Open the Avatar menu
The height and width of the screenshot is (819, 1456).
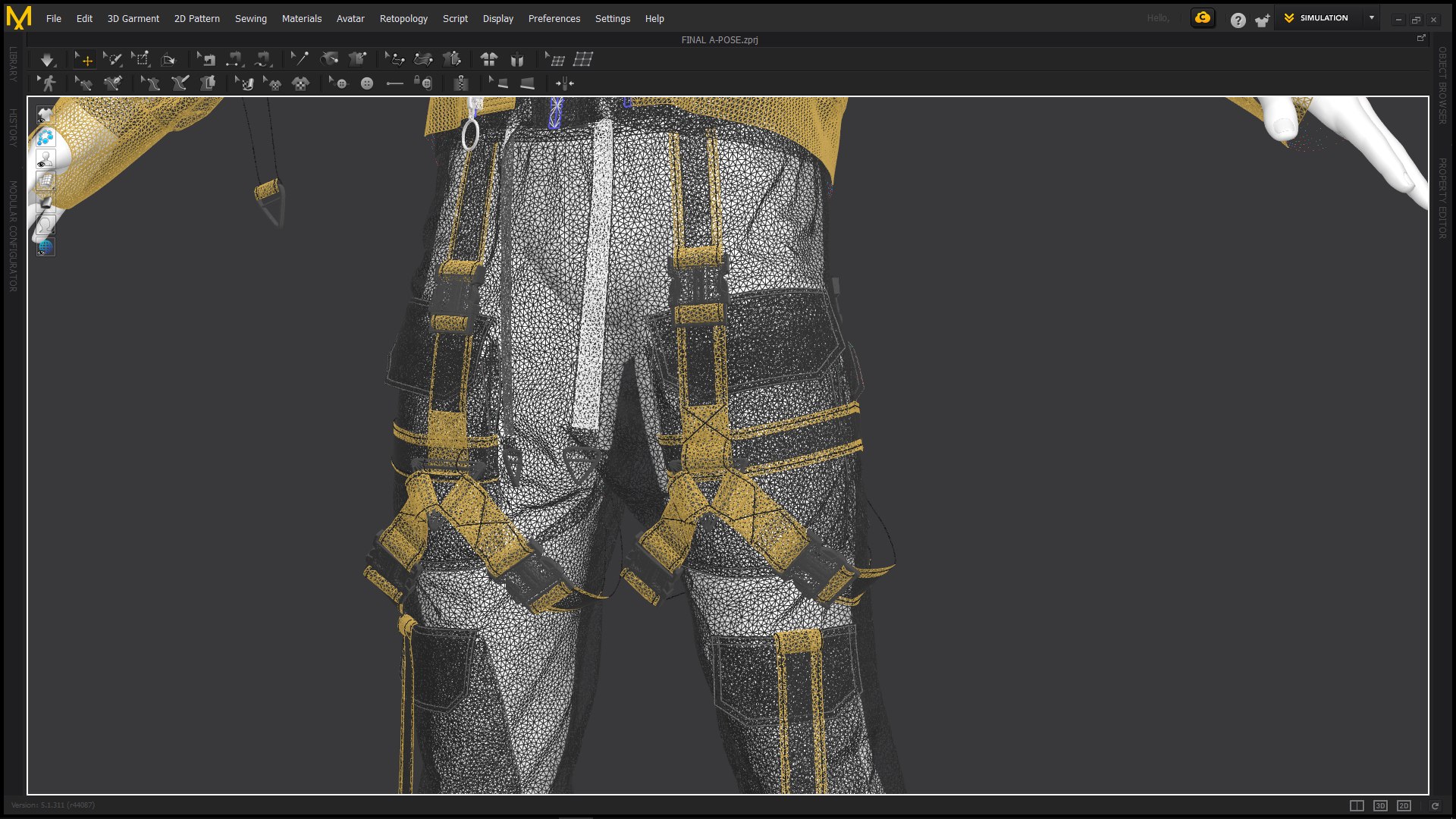pos(350,18)
